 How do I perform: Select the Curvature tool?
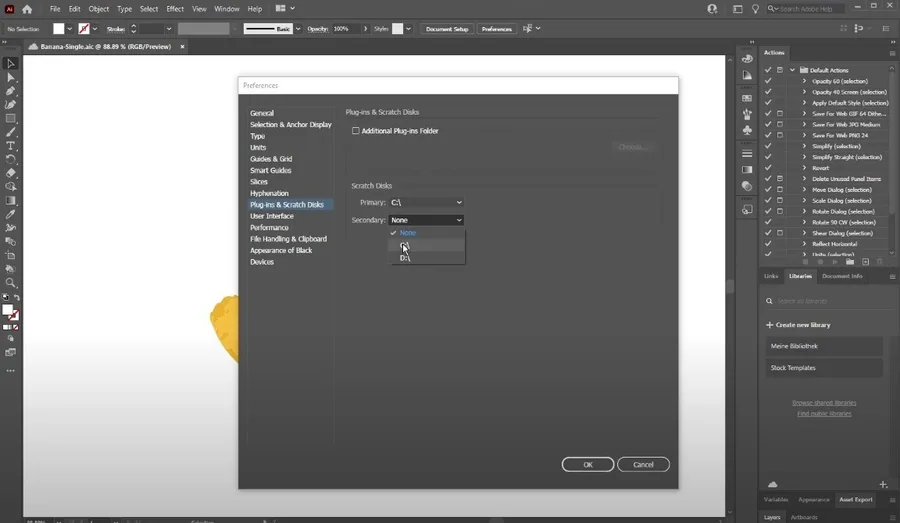(10, 105)
